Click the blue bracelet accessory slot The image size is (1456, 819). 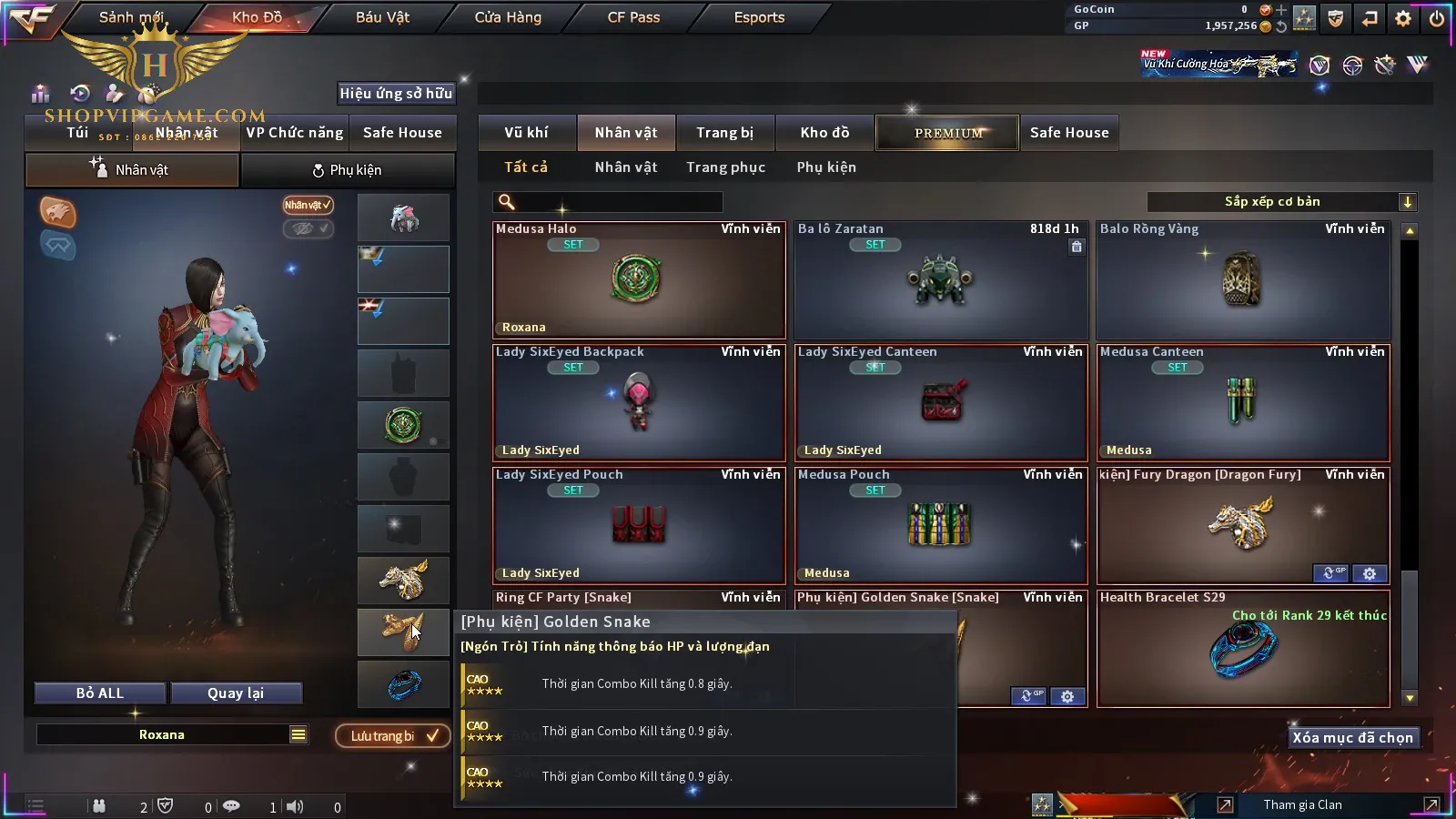tap(403, 684)
